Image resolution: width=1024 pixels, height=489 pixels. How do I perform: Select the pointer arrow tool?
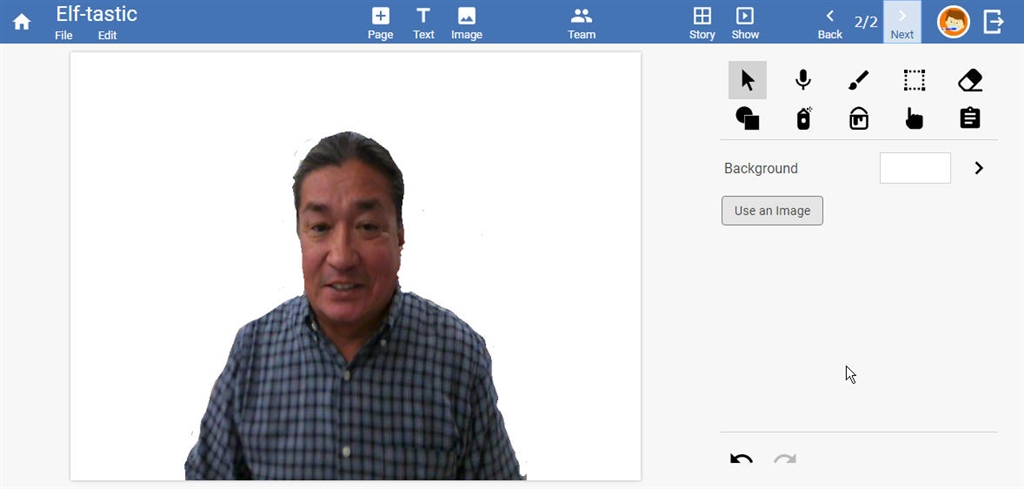(x=748, y=80)
